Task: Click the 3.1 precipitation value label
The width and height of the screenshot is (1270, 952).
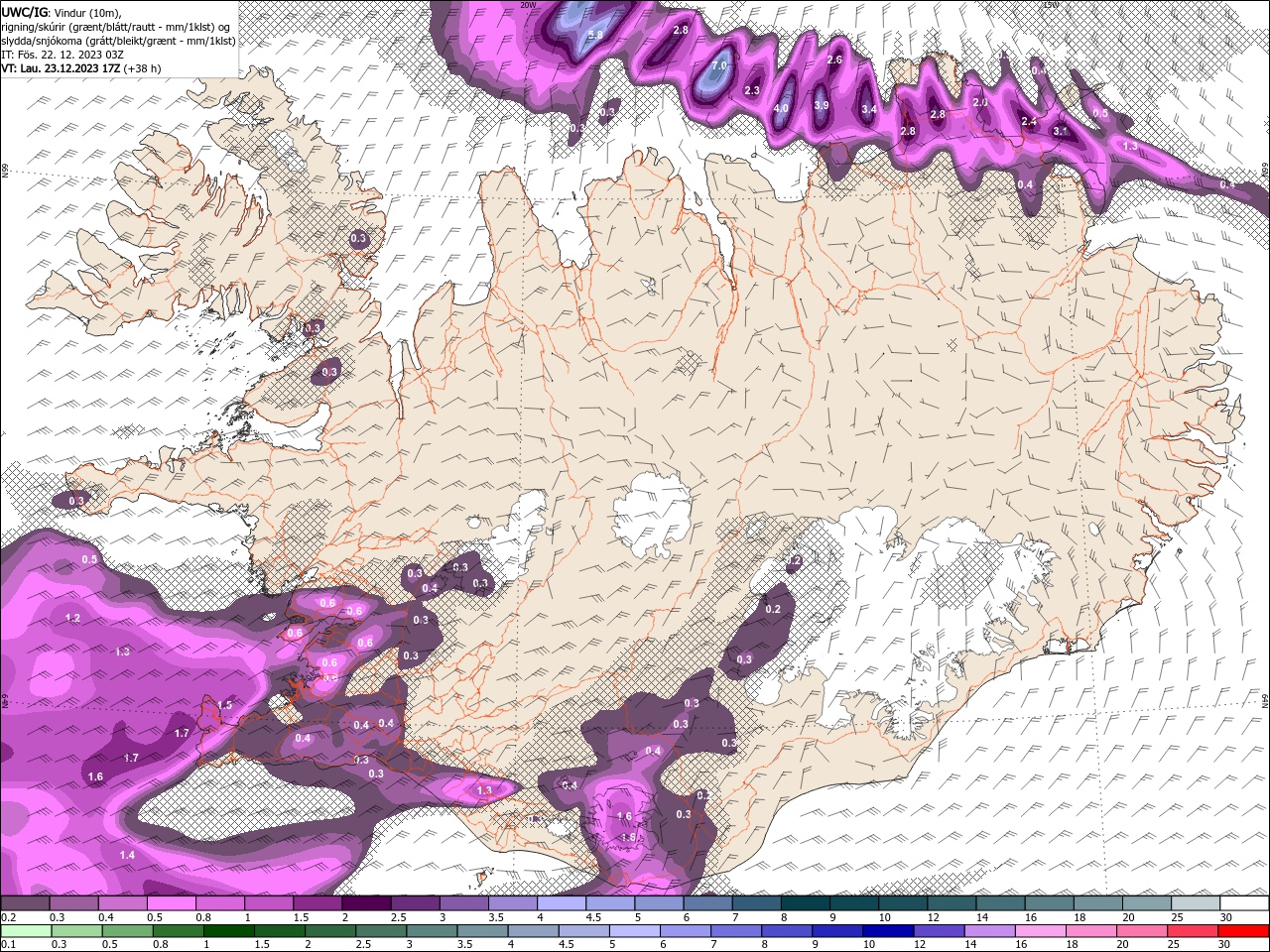Action: pyautogui.click(x=1060, y=131)
